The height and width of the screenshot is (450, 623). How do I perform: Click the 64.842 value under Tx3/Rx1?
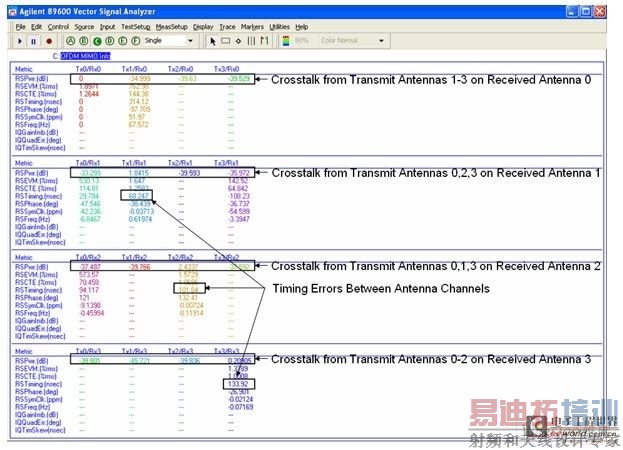[x=238, y=188]
